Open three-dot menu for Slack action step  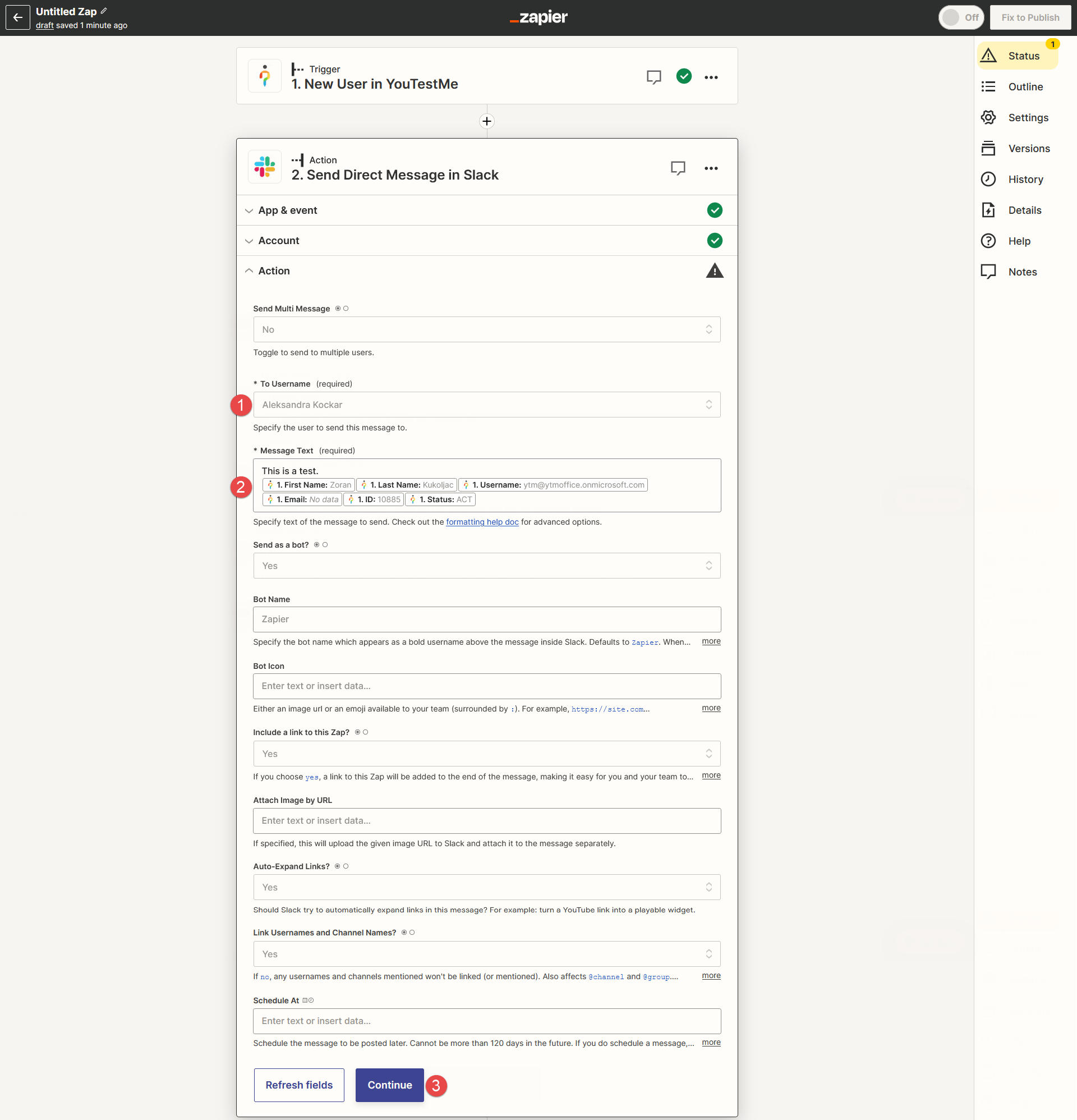[711, 168]
